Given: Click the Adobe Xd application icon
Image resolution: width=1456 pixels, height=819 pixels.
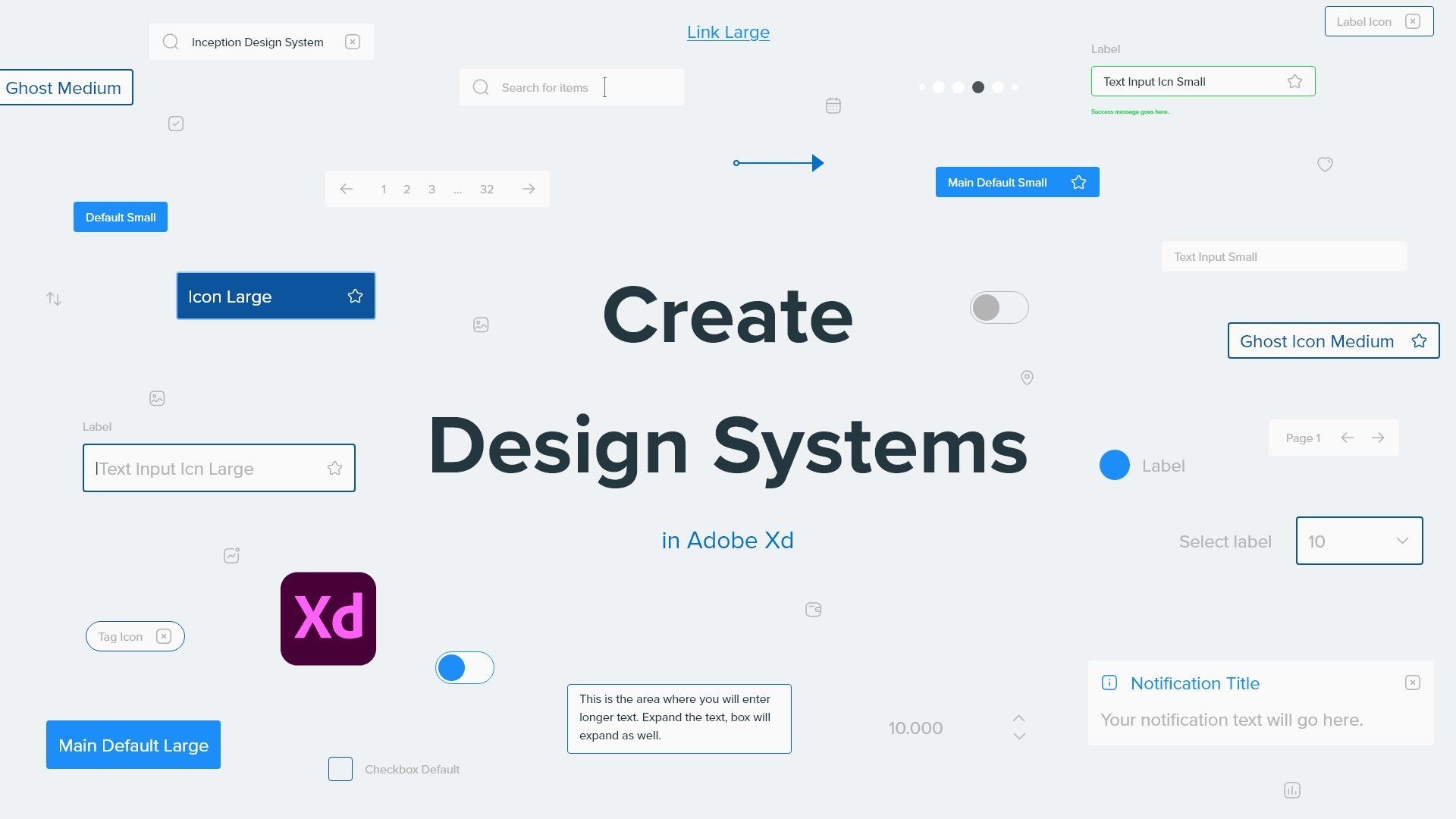Looking at the screenshot, I should (328, 618).
